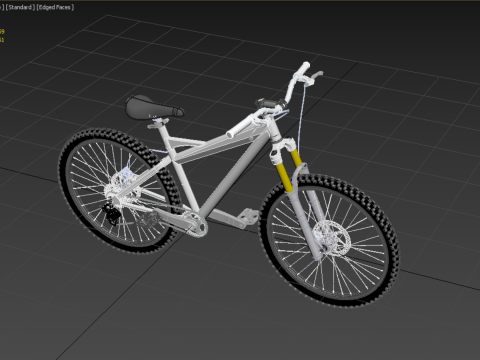The width and height of the screenshot is (480, 360).
Task: Open the [Edged Faces] viewport display menu
Action: pos(55,7)
